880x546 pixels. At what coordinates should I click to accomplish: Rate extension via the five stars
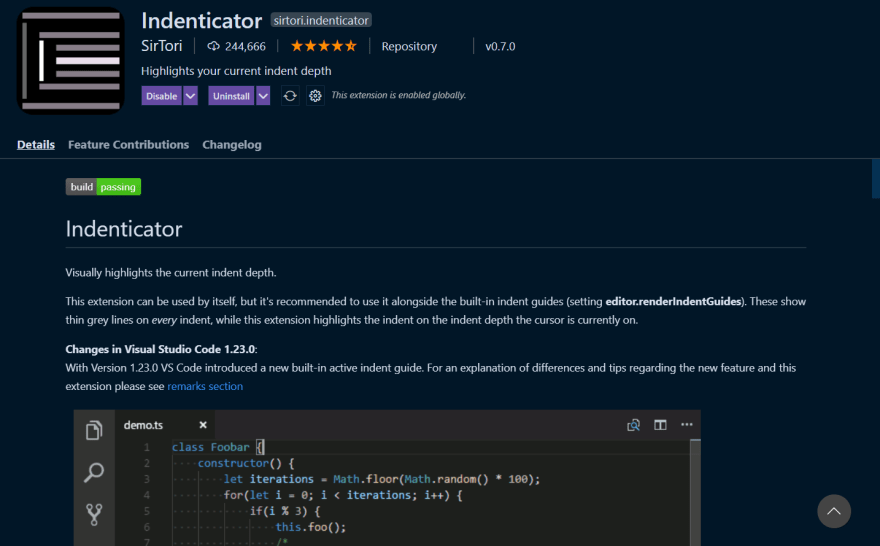coord(324,46)
